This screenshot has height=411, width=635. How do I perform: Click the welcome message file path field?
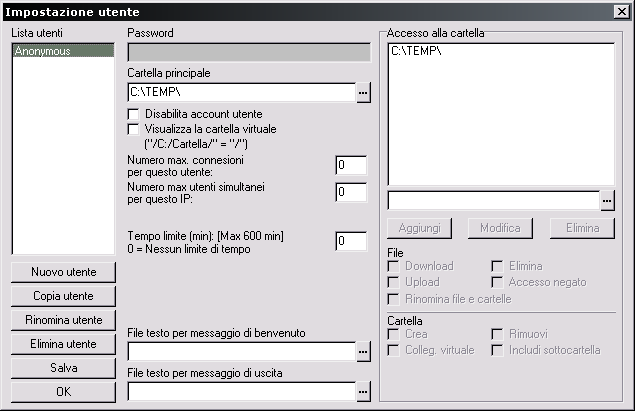pyautogui.click(x=241, y=351)
